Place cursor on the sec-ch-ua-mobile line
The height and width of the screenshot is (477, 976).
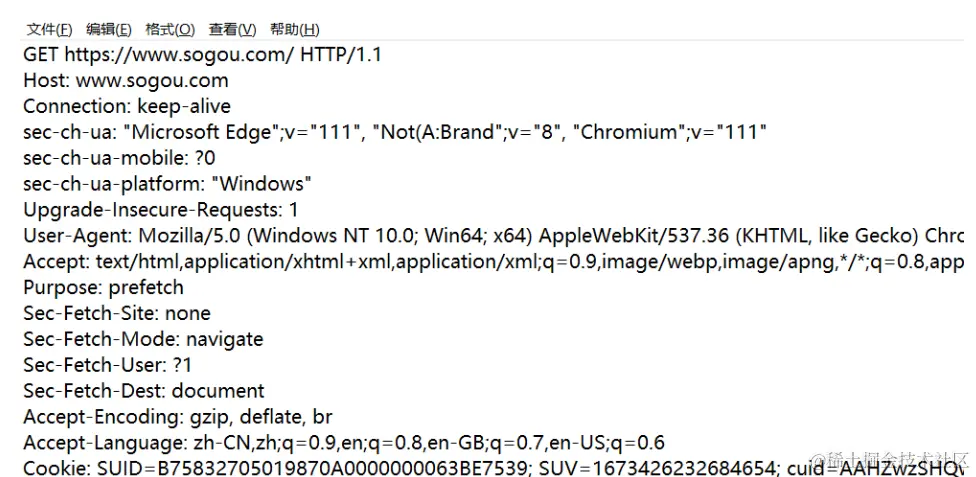coord(120,158)
